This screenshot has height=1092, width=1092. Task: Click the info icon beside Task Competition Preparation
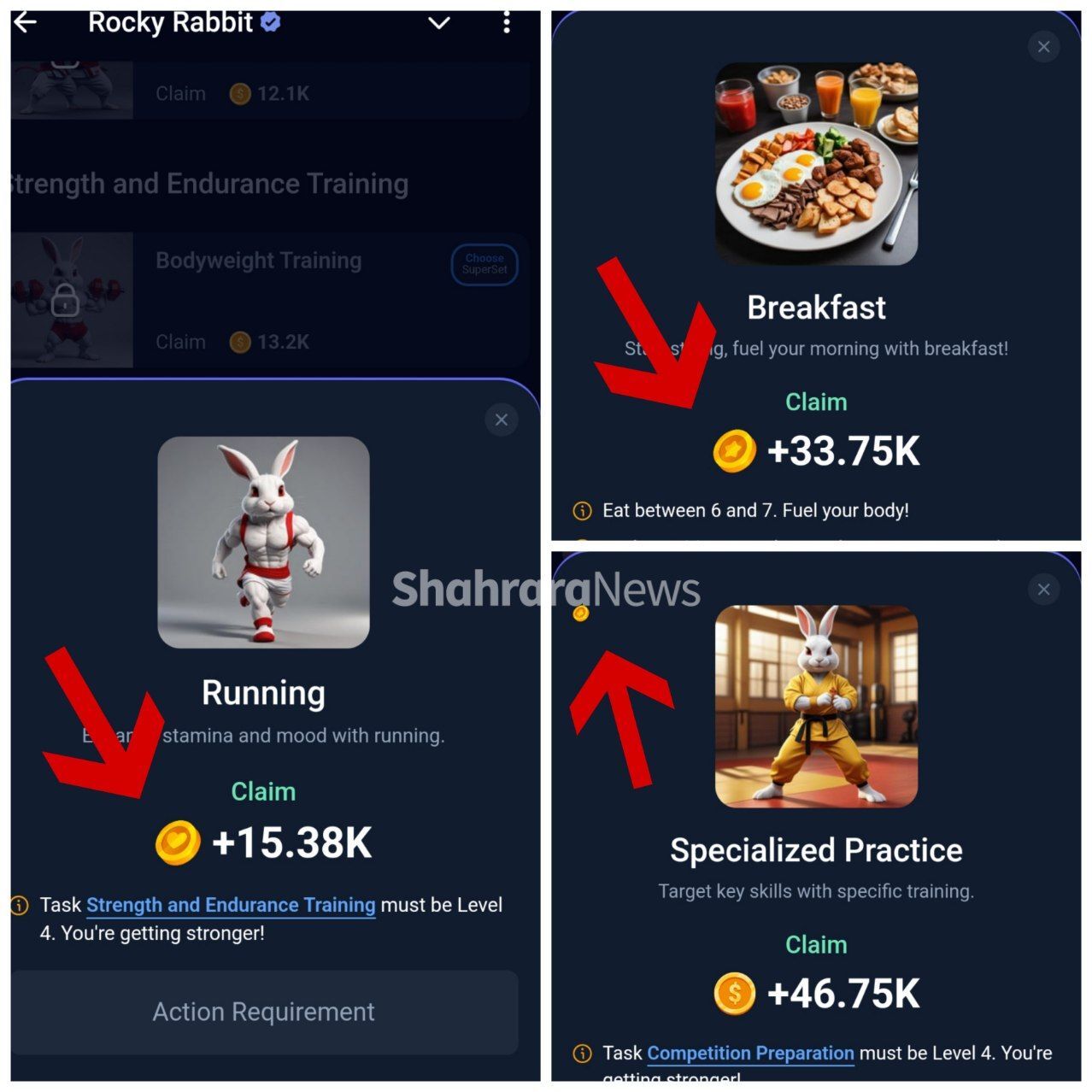(x=582, y=1054)
